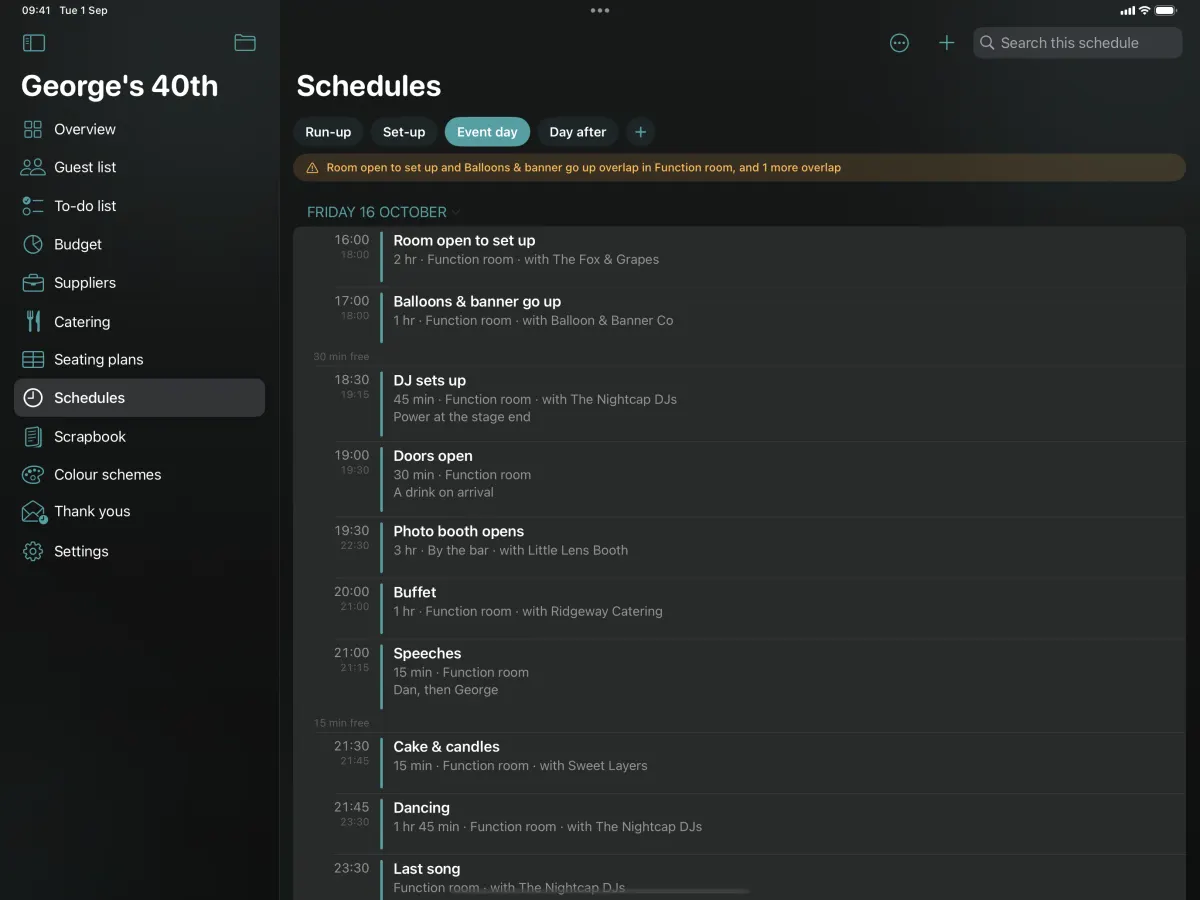The image size is (1200, 900).
Task: Focus the Search this schedule field
Action: click(x=1078, y=43)
